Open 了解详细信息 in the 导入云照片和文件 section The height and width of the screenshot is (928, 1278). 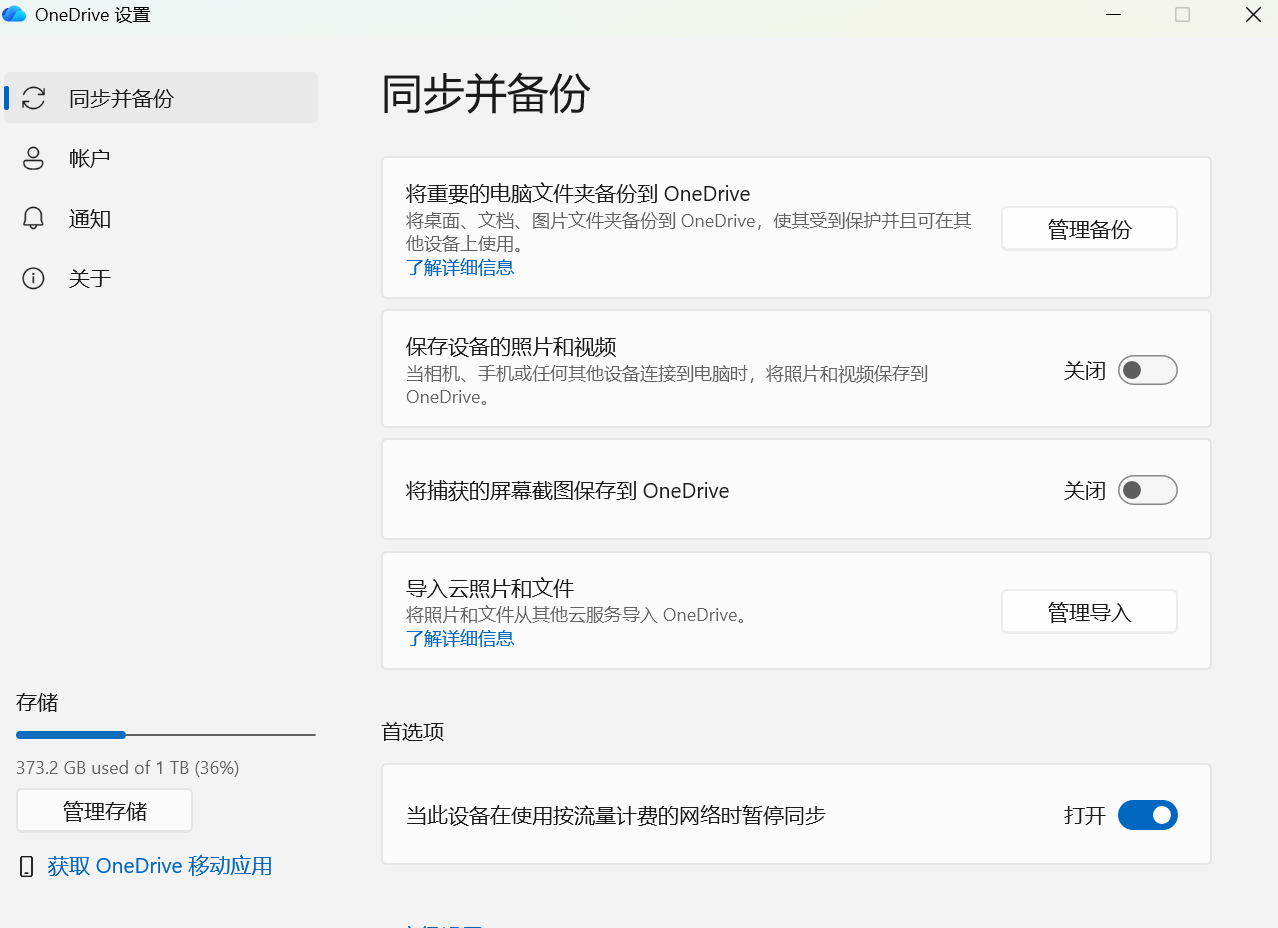(x=460, y=638)
